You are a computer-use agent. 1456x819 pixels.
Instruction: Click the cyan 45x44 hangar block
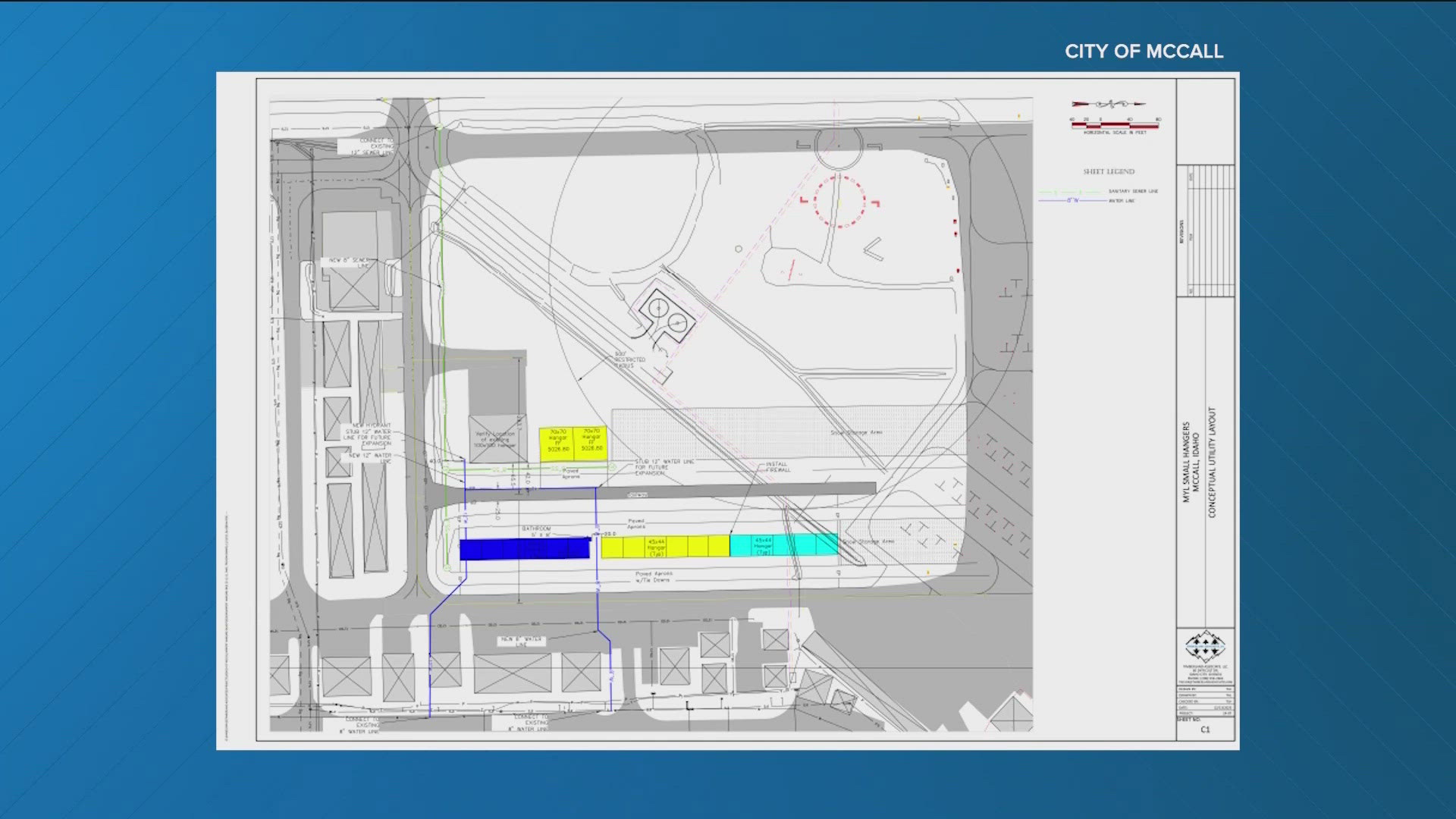(x=783, y=545)
